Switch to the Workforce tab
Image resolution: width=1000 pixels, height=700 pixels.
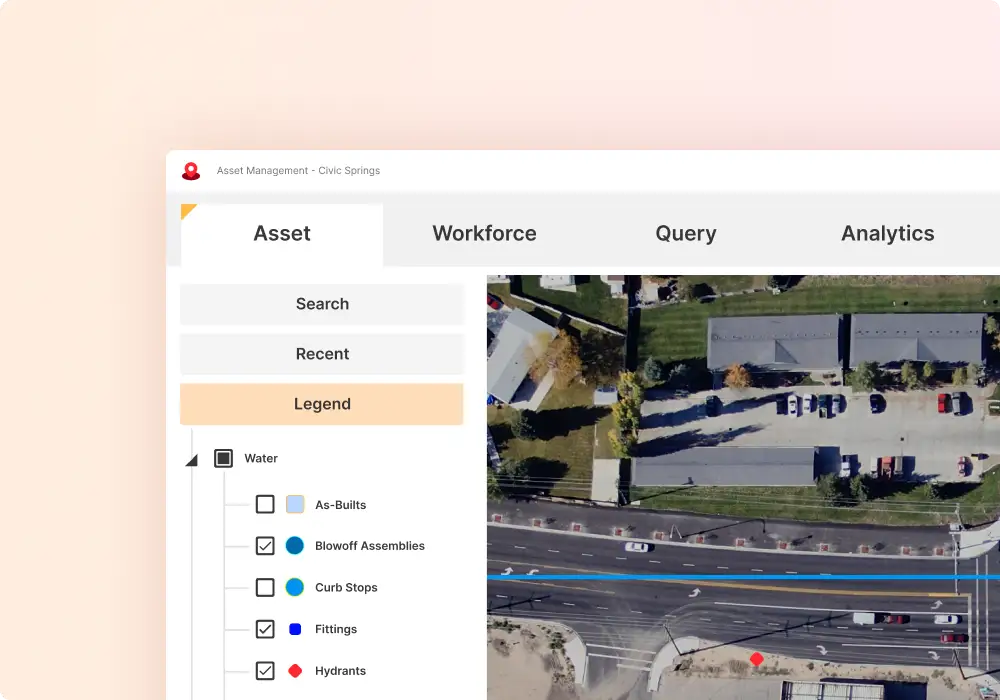click(x=484, y=234)
